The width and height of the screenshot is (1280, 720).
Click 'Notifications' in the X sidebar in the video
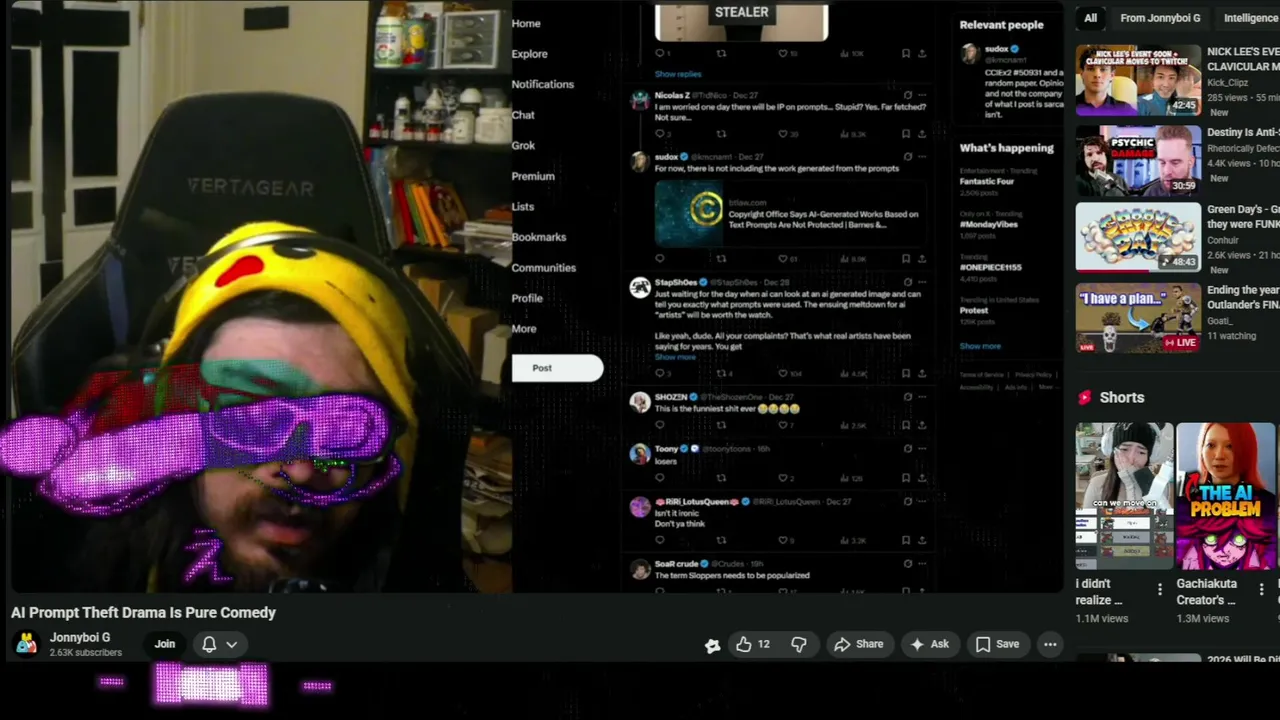[x=543, y=84]
